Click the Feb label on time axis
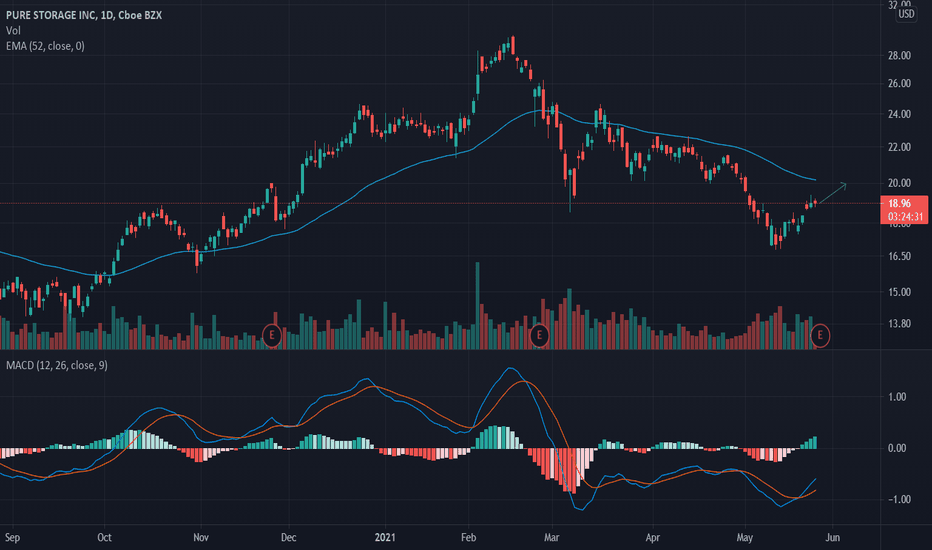The height and width of the screenshot is (550, 932). click(x=468, y=538)
